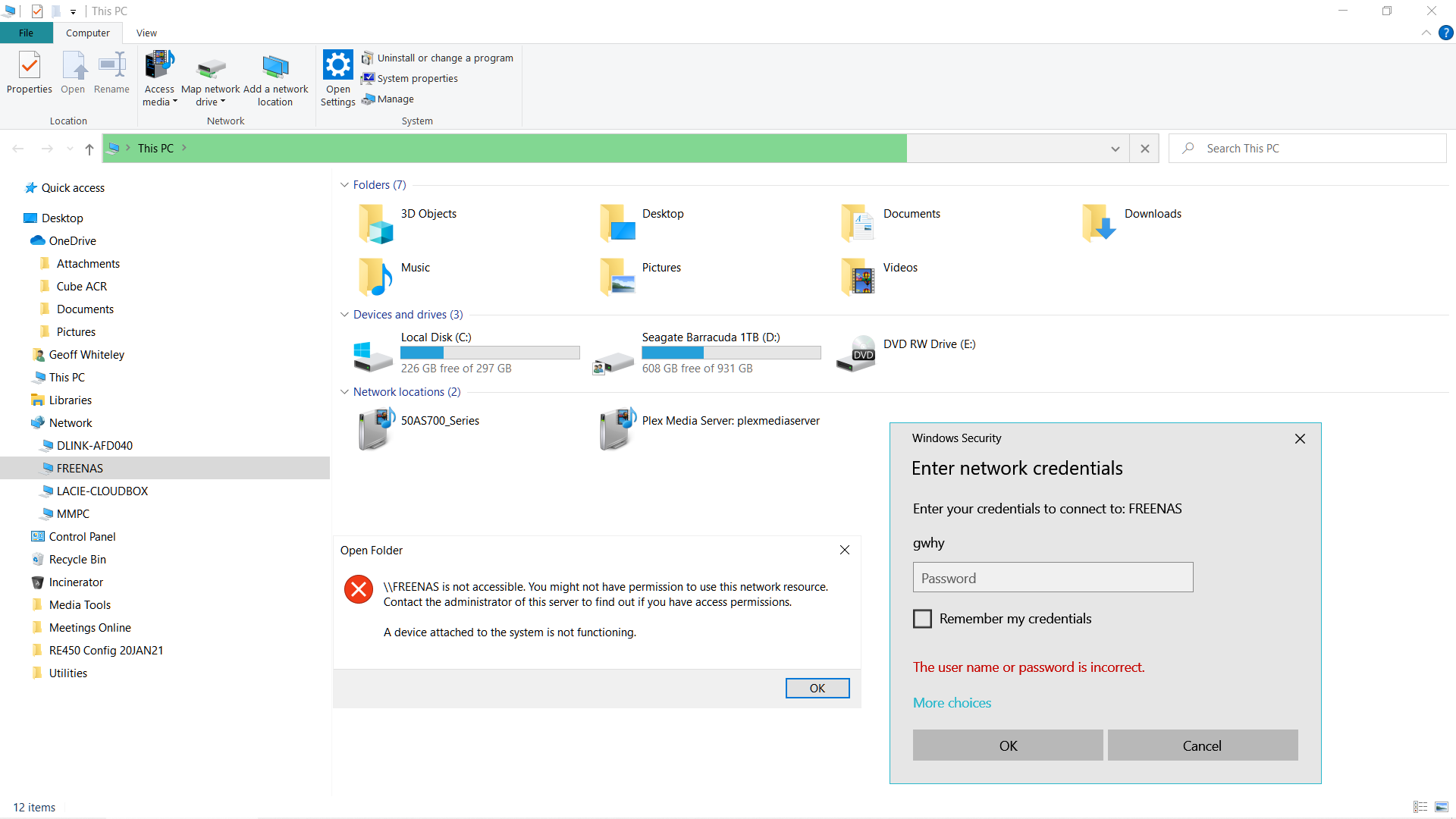Open System properties from ribbon
1456x819 pixels.
coord(409,78)
